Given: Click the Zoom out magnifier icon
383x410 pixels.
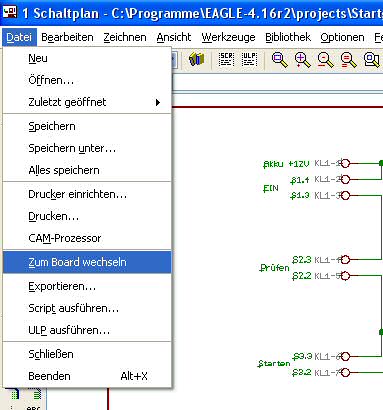Looking at the screenshot, I should click(x=326, y=60).
